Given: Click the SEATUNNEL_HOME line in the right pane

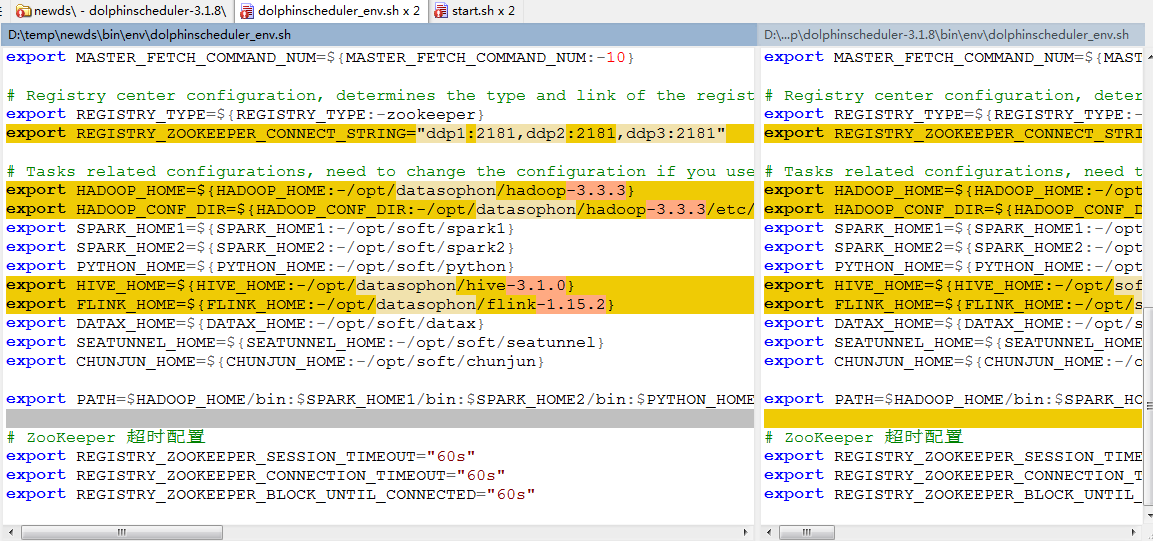Looking at the screenshot, I should pos(955,343).
